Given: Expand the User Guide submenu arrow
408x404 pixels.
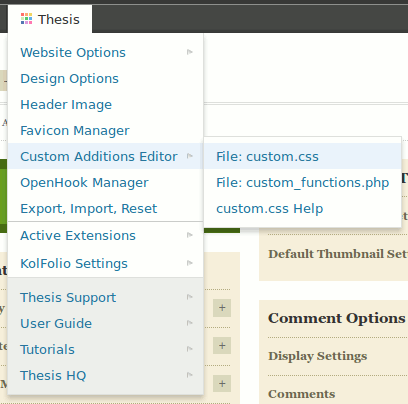Looking at the screenshot, I should (190, 323).
